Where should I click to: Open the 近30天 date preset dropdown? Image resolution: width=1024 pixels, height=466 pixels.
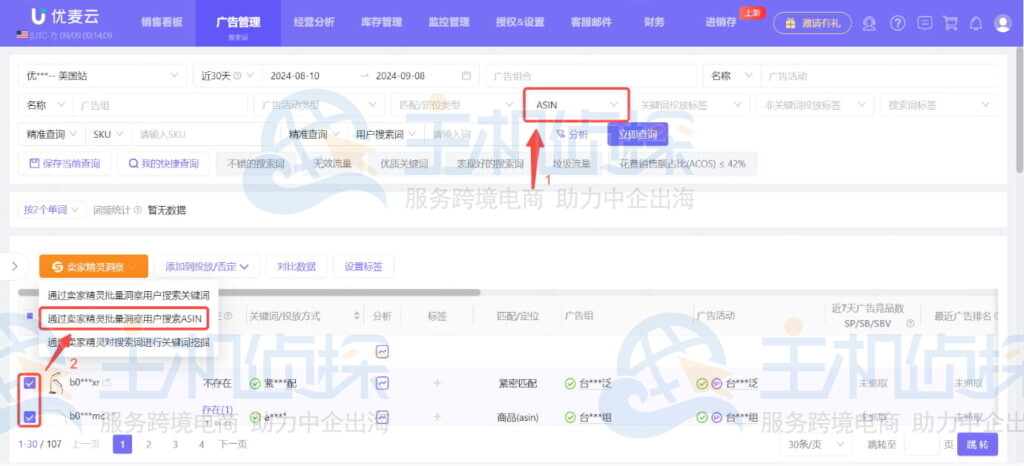click(x=227, y=76)
